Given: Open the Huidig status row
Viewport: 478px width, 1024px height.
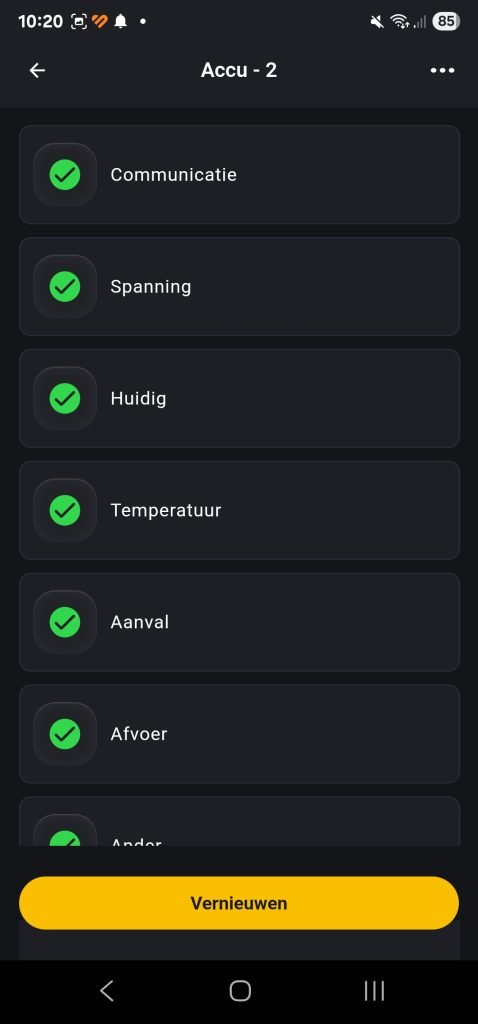Looking at the screenshot, I should coord(239,398).
